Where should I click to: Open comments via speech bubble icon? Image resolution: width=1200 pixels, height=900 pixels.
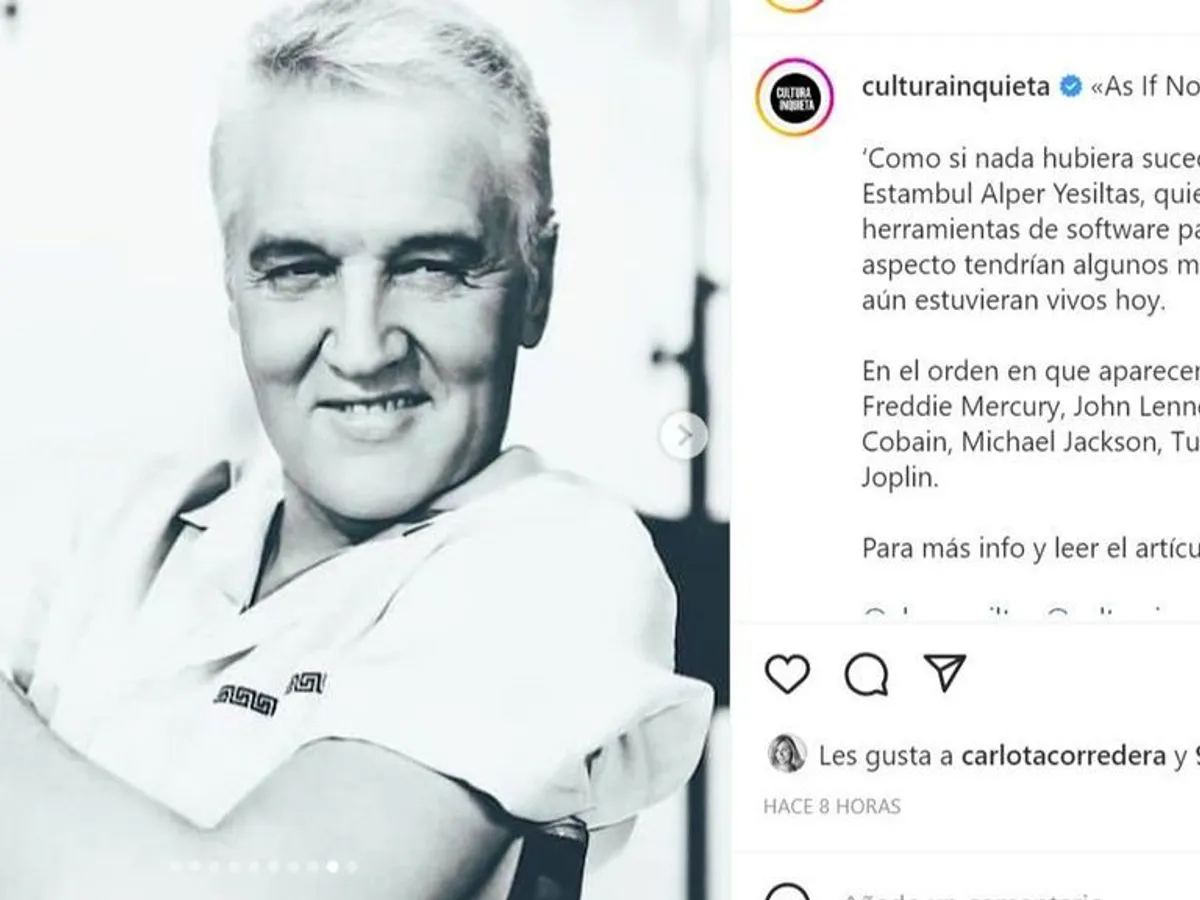point(866,675)
